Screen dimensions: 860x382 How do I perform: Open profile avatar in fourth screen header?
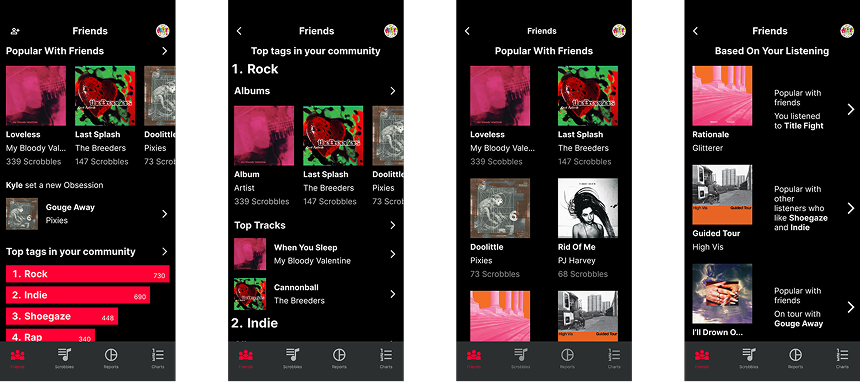click(x=847, y=31)
